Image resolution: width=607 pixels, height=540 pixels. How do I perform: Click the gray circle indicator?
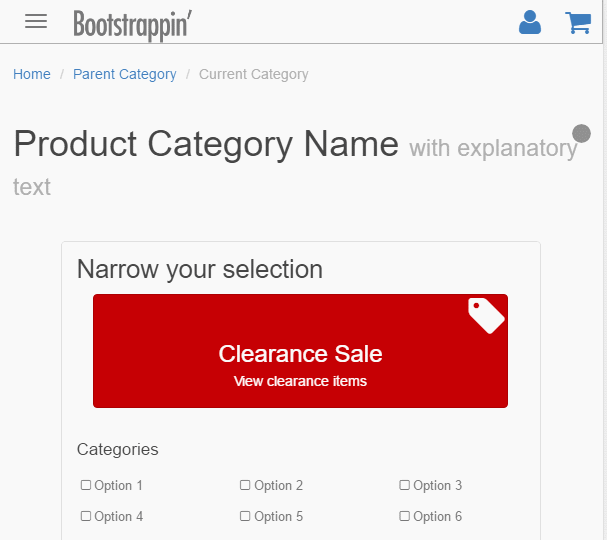pyautogui.click(x=581, y=133)
